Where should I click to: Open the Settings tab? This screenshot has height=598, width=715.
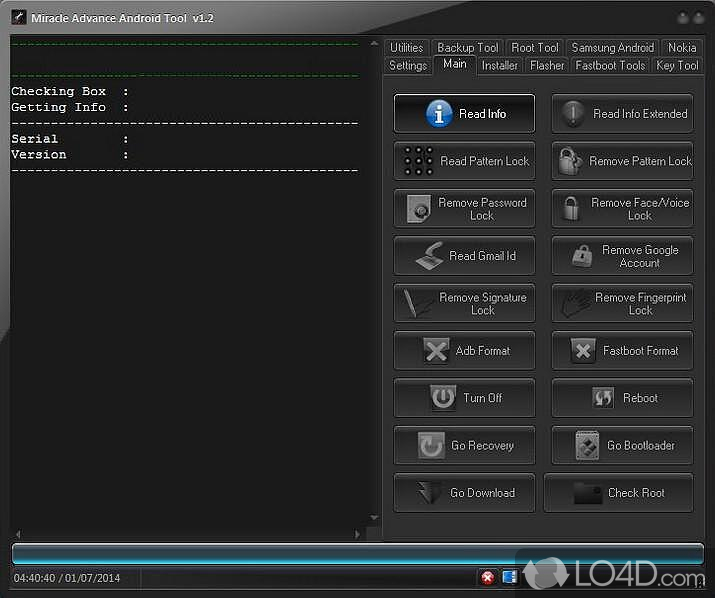click(x=408, y=66)
